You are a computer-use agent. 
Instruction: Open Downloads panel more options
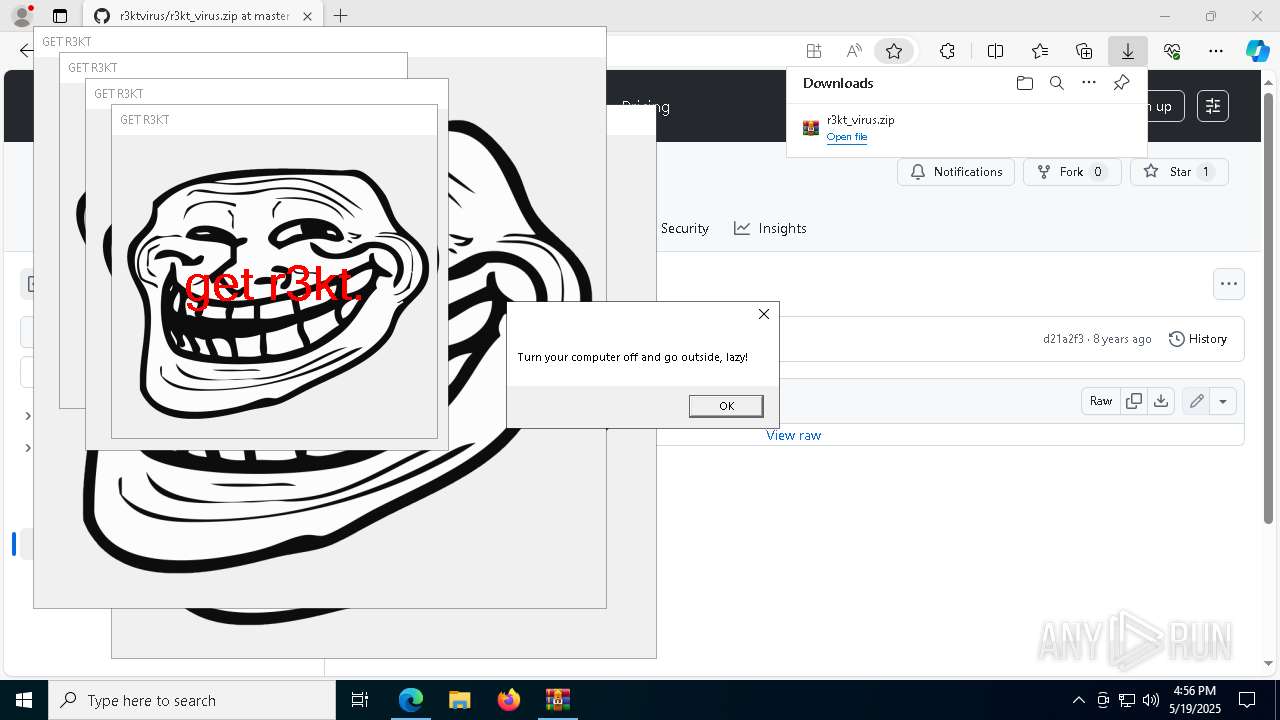coord(1089,83)
